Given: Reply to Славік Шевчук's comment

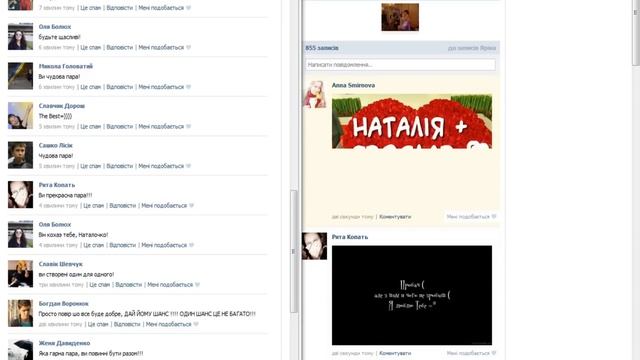Looking at the screenshot, I should coord(129,285).
